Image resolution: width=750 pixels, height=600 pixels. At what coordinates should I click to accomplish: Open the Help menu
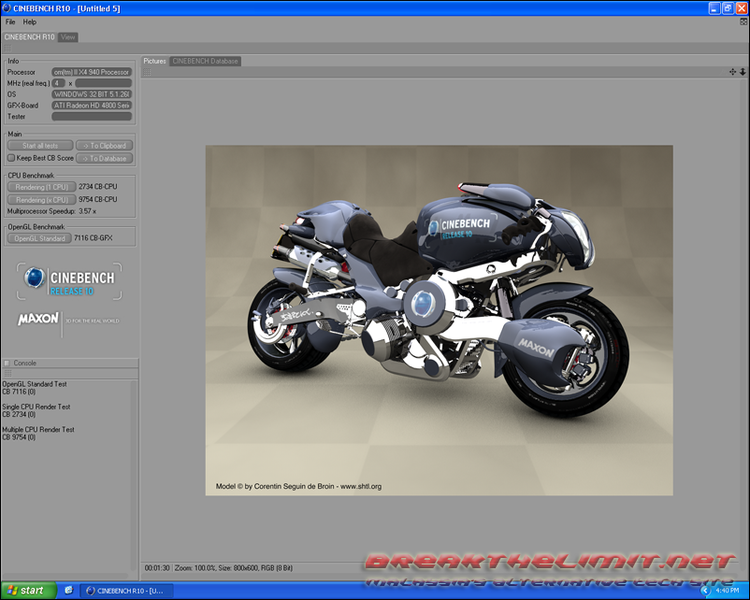point(29,22)
